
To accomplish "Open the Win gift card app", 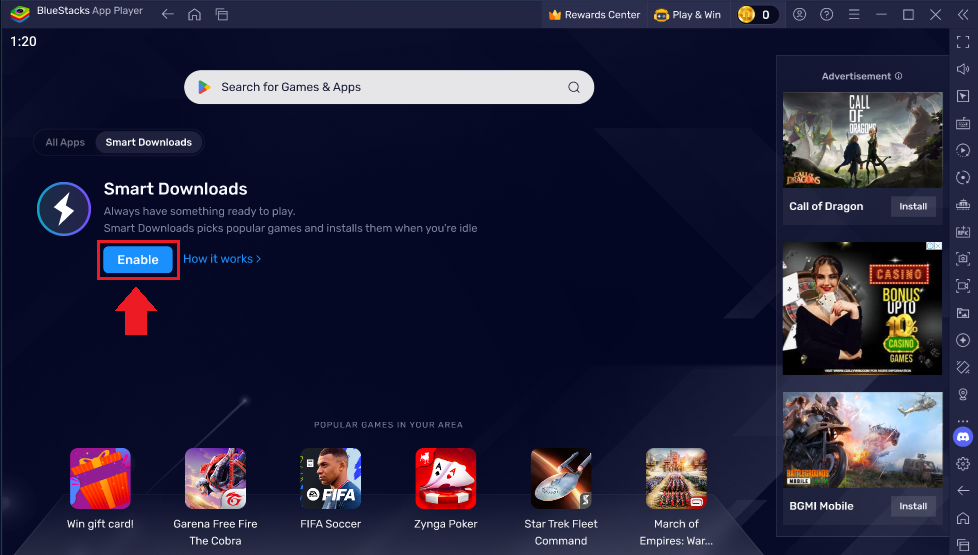I will (100, 478).
